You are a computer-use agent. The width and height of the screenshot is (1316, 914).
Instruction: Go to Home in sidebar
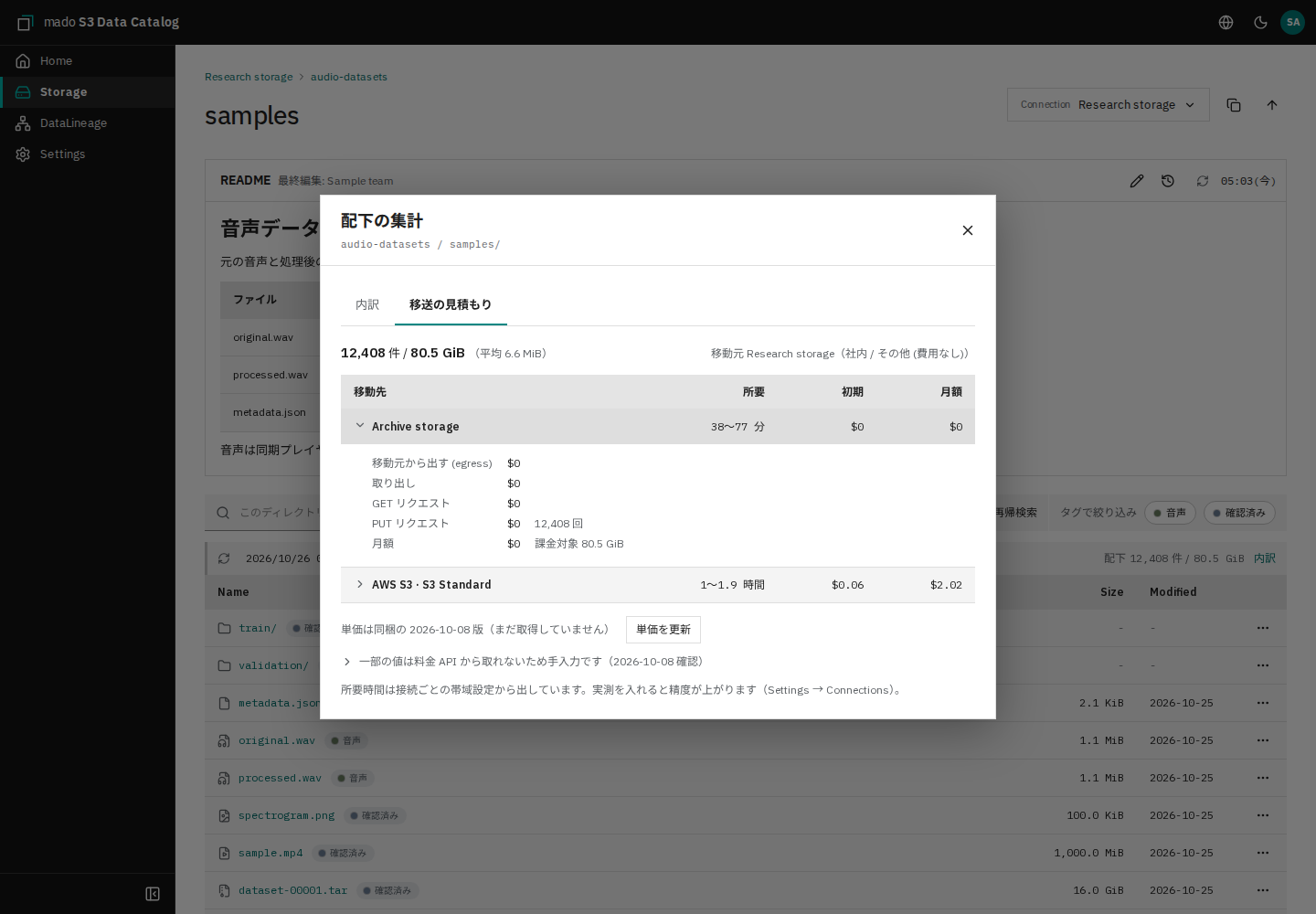pyautogui.click(x=88, y=61)
